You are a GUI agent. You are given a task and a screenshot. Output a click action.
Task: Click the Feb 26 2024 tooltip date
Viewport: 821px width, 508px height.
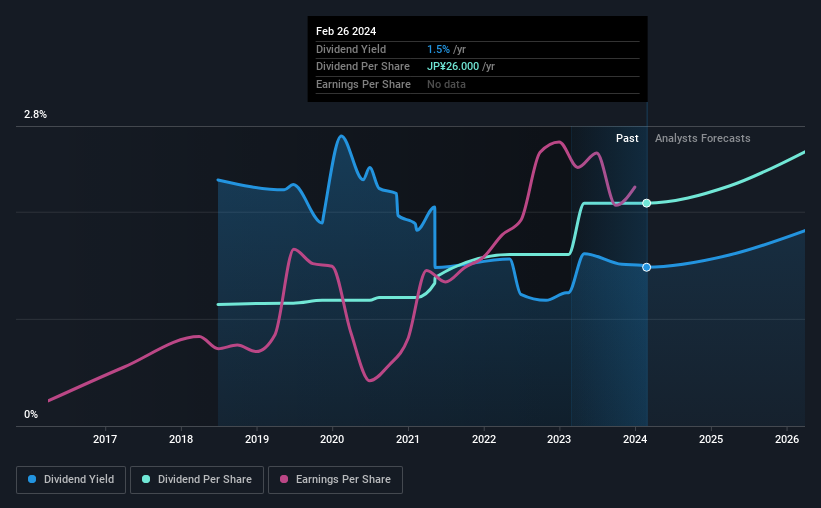click(346, 31)
